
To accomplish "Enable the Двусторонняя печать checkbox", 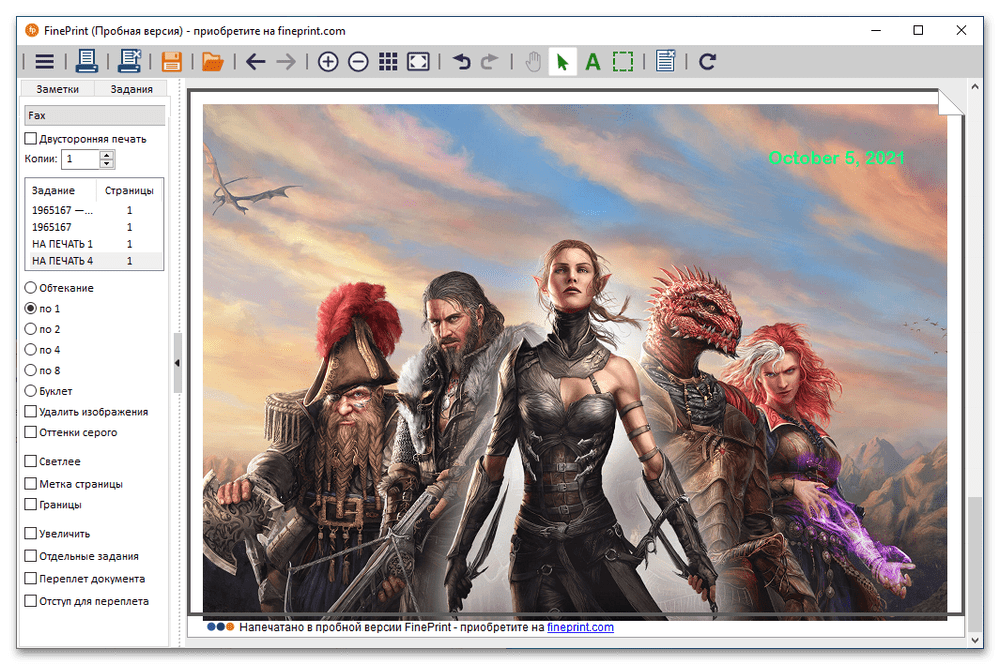I will [x=31, y=139].
